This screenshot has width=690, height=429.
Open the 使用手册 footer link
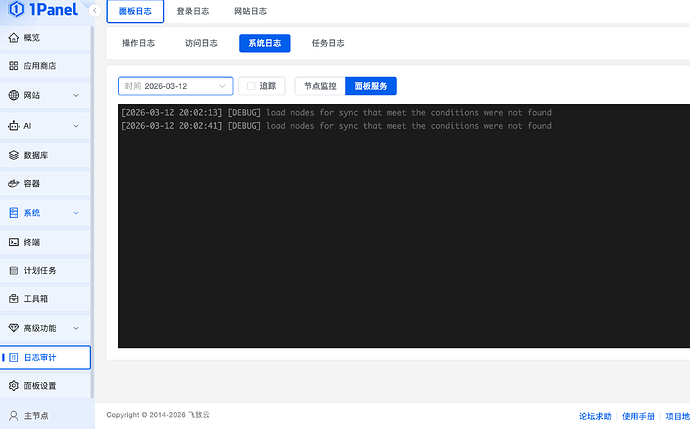tap(637, 415)
